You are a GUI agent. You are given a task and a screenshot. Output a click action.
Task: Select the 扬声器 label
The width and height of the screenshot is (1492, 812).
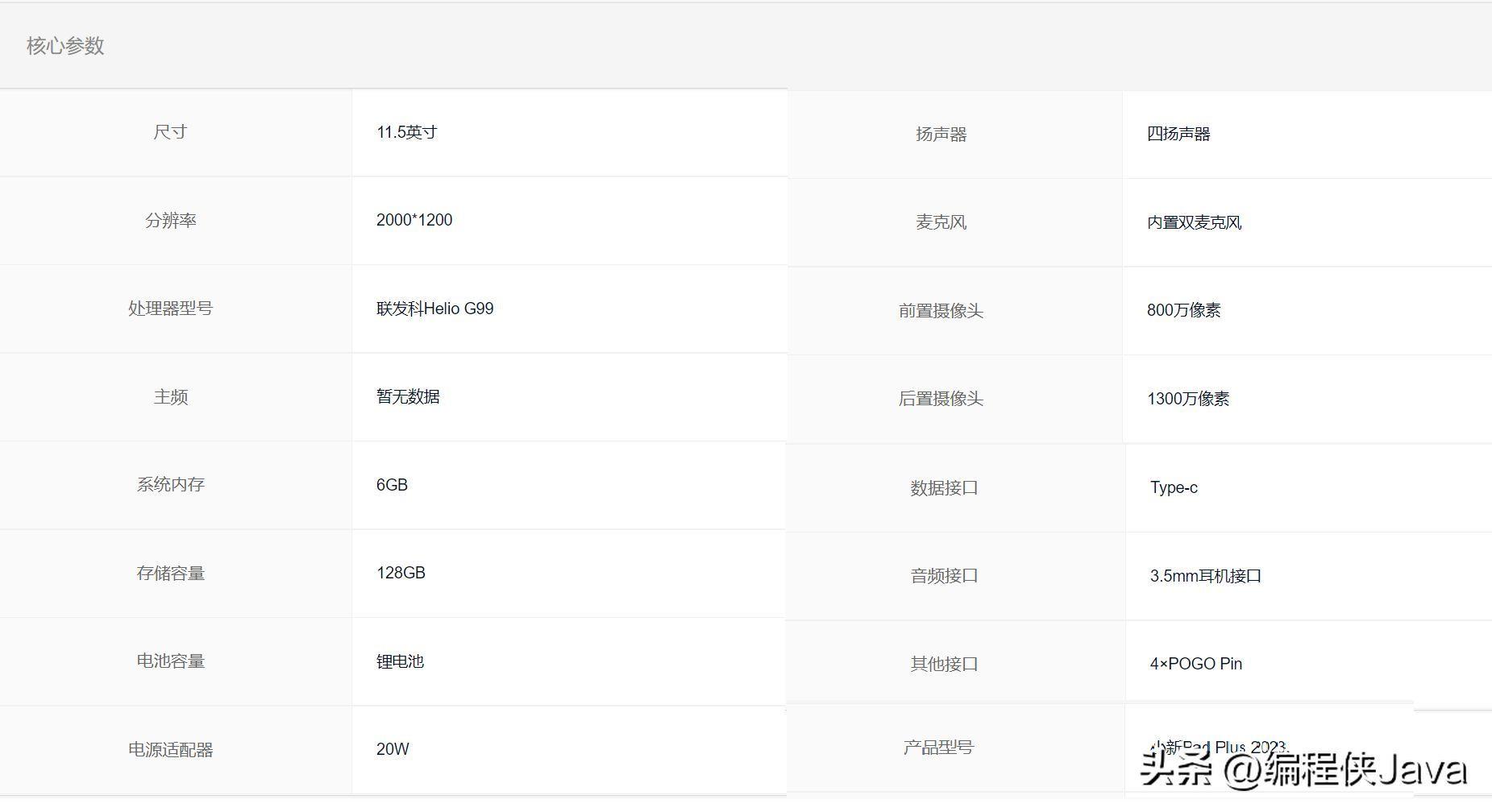point(941,135)
